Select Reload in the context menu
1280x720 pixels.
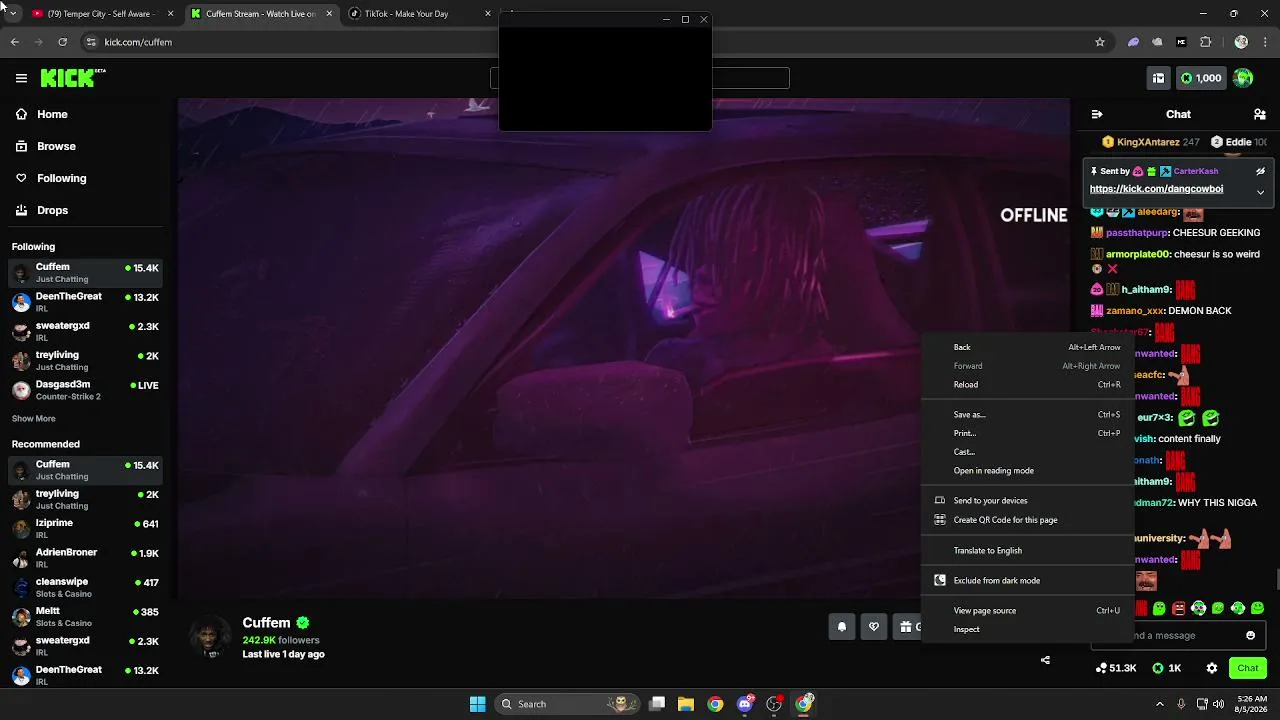[x=1028, y=385]
